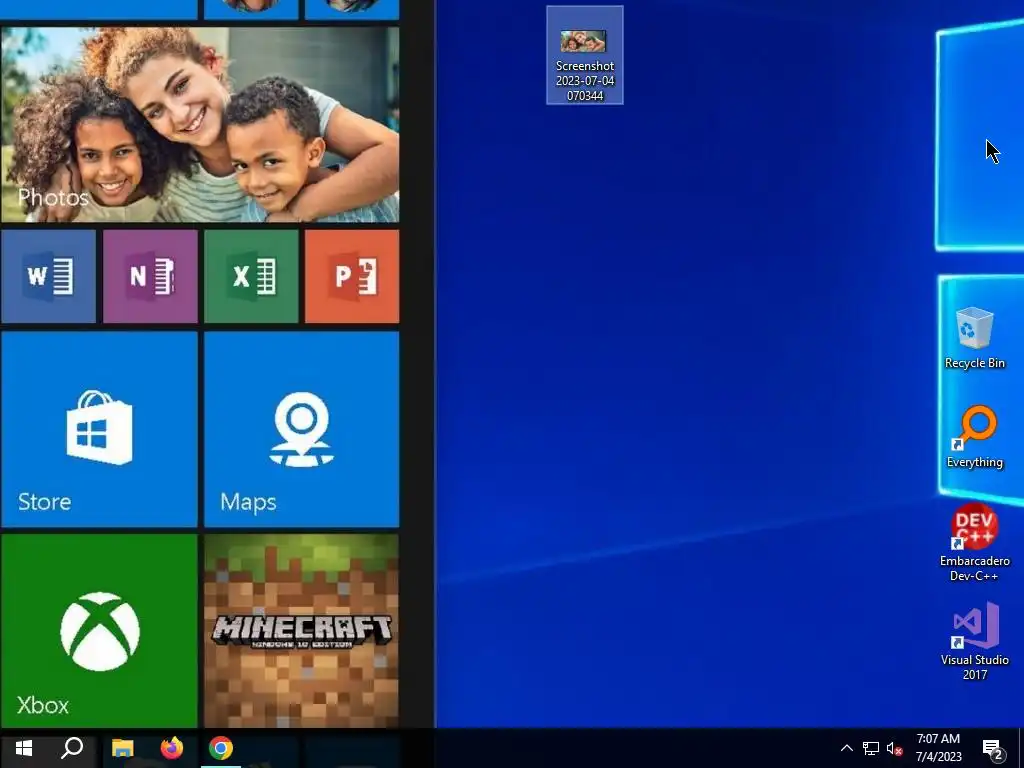The image size is (1024, 768).
Task: Show hidden system tray icons
Action: click(846, 748)
